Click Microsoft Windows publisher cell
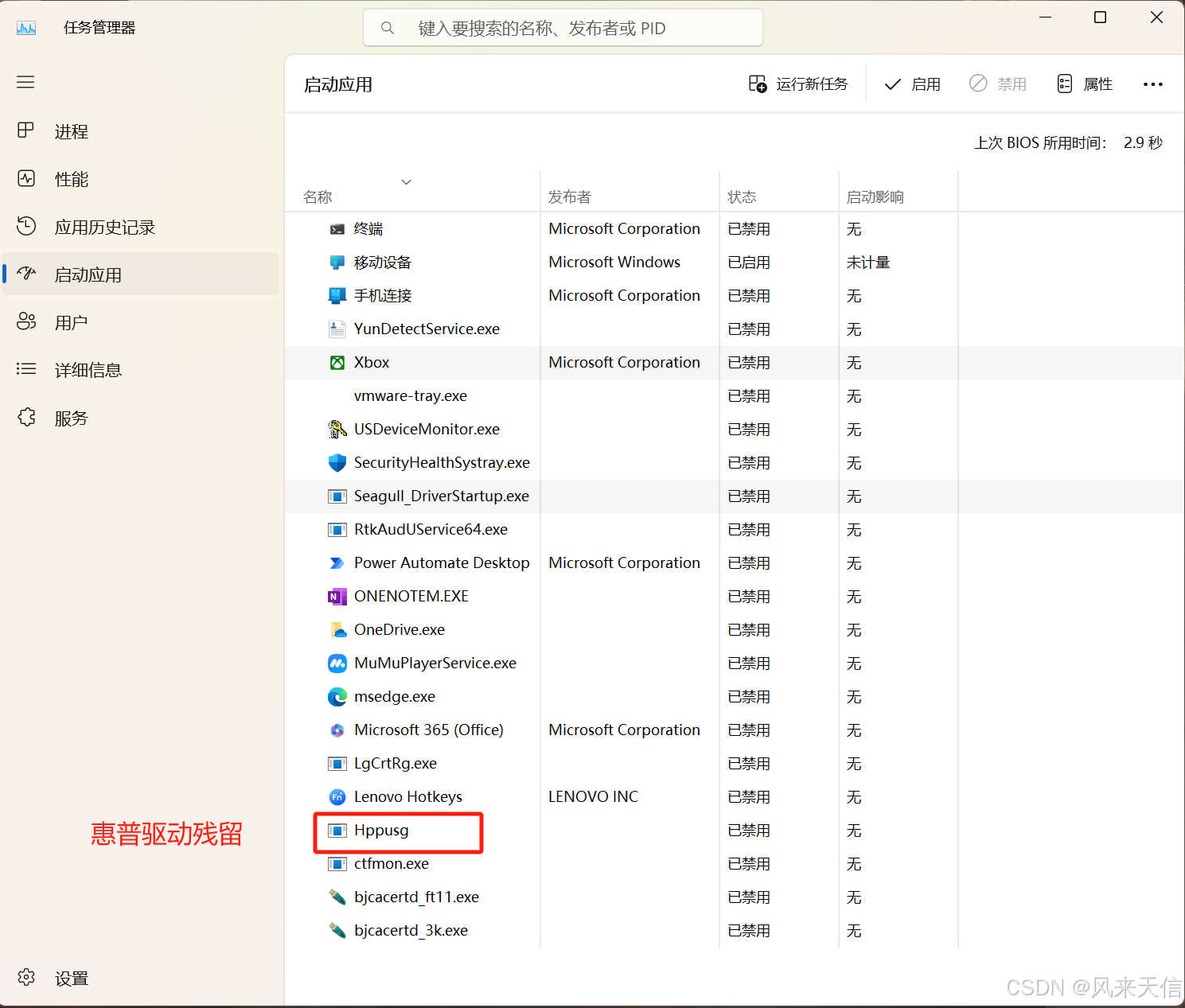Viewport: 1185px width, 1008px height. 614,263
